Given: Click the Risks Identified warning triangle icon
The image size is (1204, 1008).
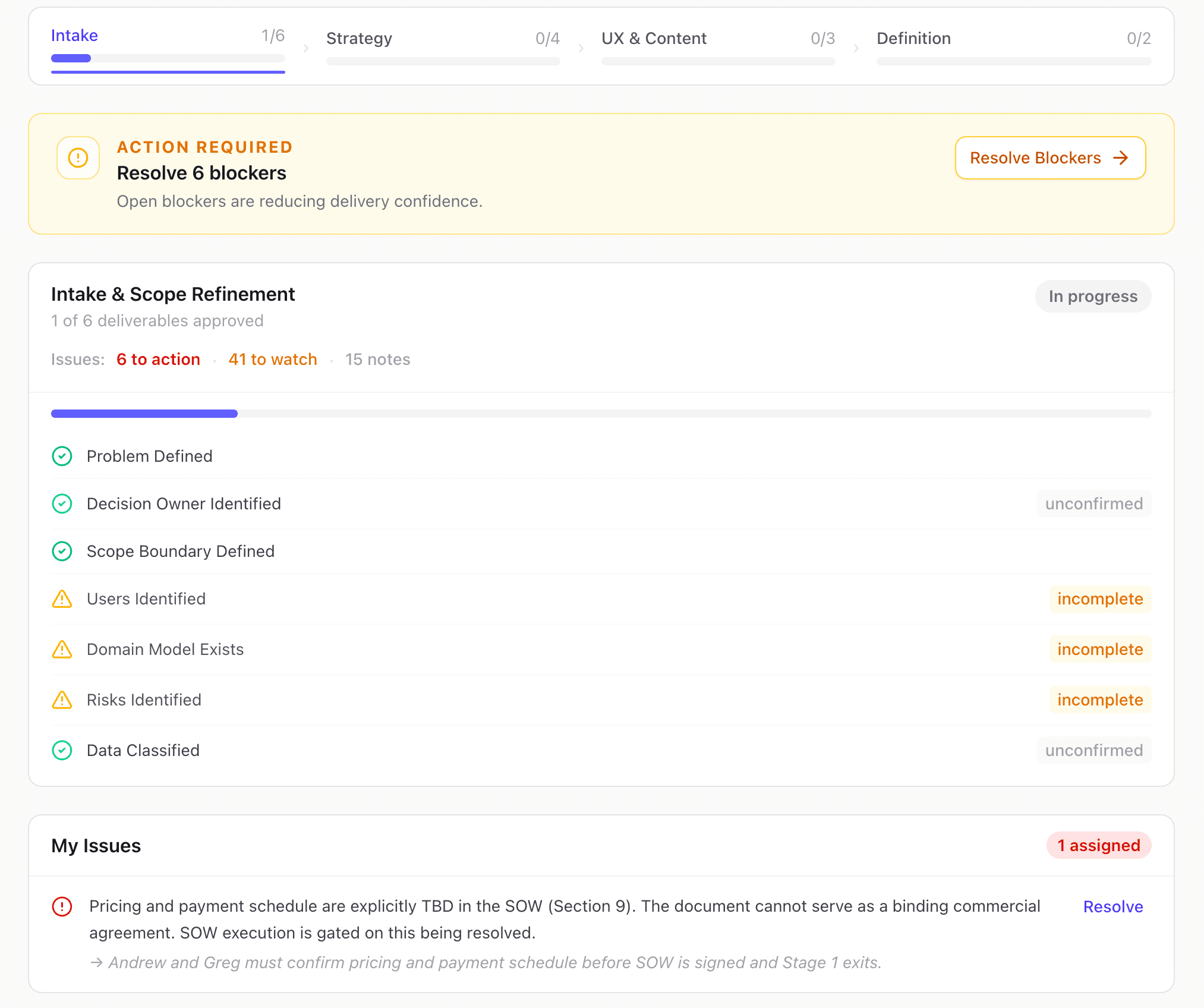Looking at the screenshot, I should 62,700.
